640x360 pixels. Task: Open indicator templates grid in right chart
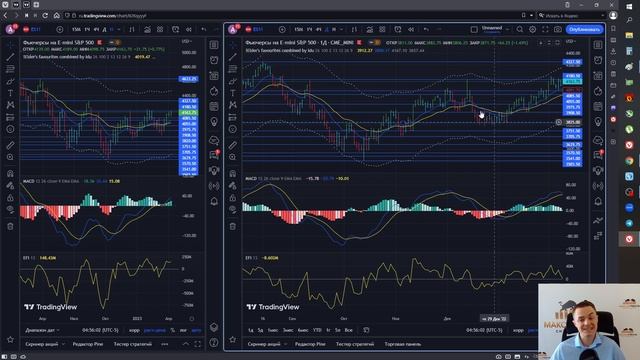click(382, 29)
